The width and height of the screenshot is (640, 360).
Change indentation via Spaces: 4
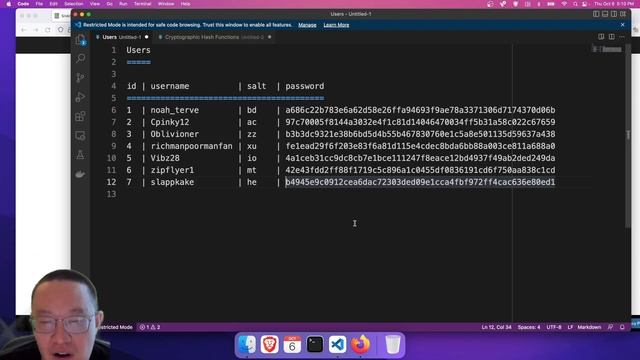[529, 327]
